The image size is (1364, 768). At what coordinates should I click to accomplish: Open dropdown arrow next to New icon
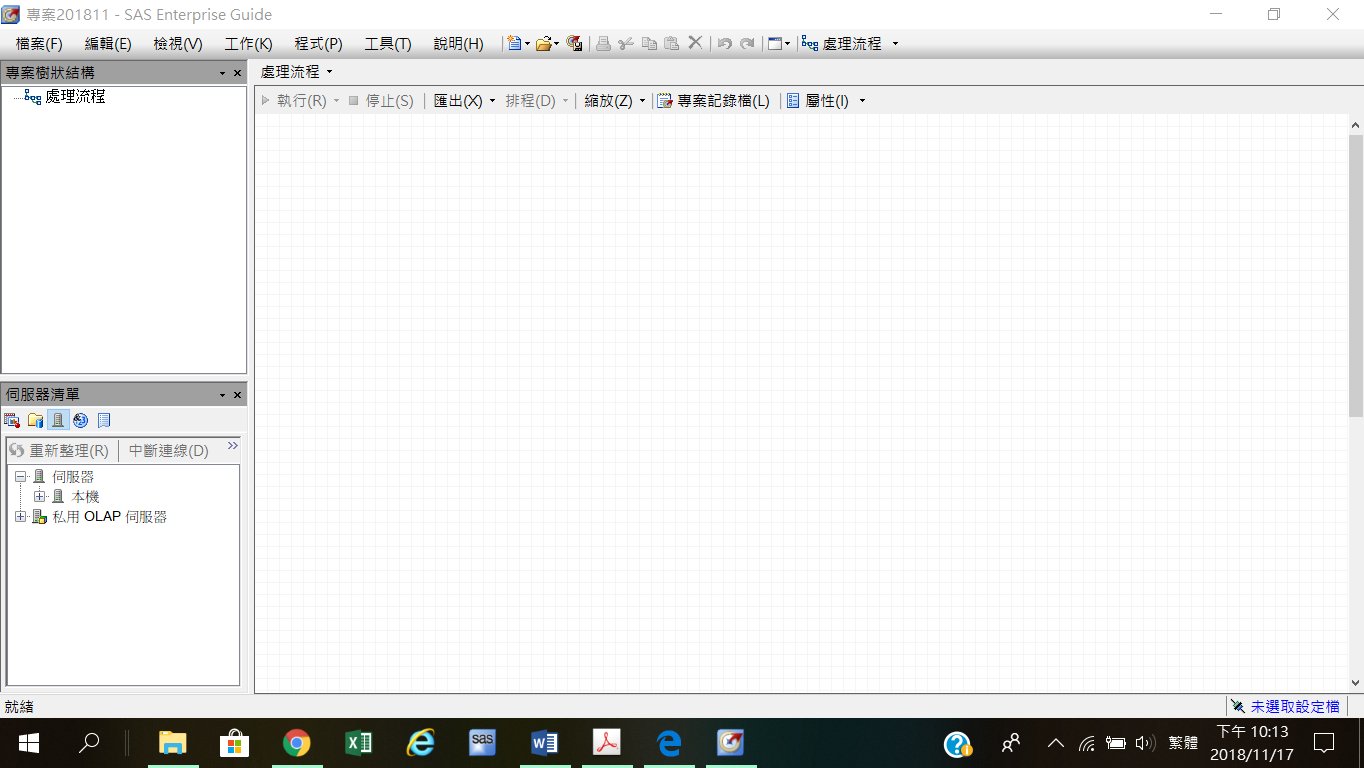527,44
